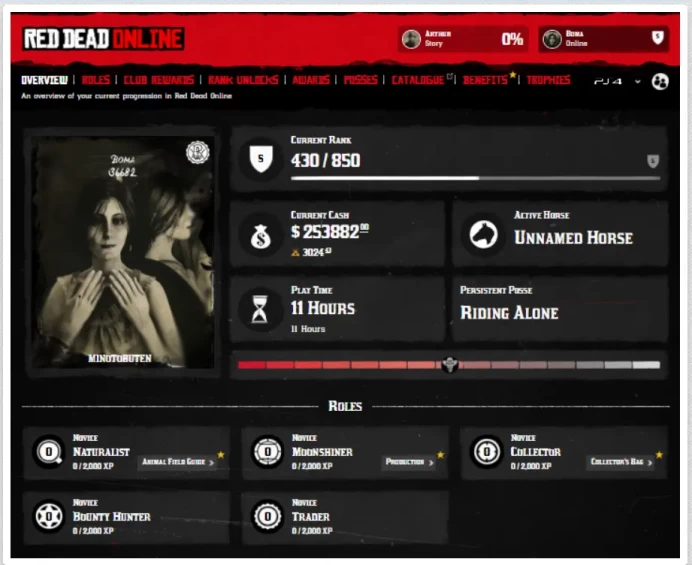The height and width of the screenshot is (565, 692).
Task: Click the 430 / 850 rank value
Action: click(325, 161)
